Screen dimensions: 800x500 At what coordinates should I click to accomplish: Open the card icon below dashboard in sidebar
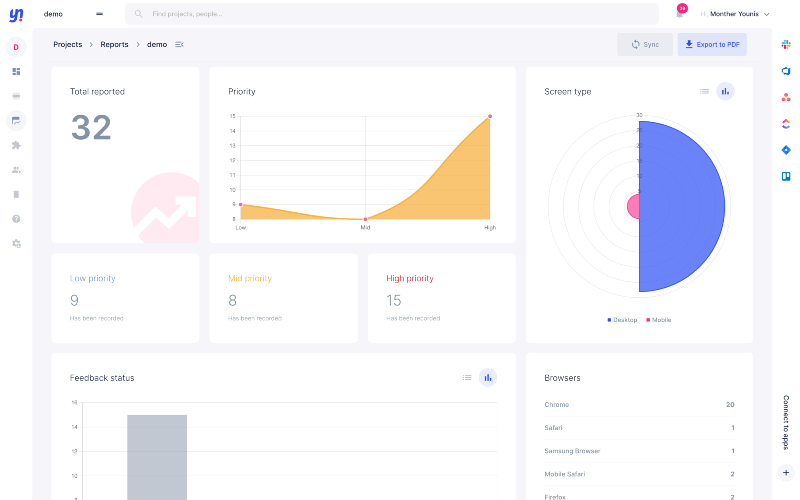pyautogui.click(x=16, y=96)
